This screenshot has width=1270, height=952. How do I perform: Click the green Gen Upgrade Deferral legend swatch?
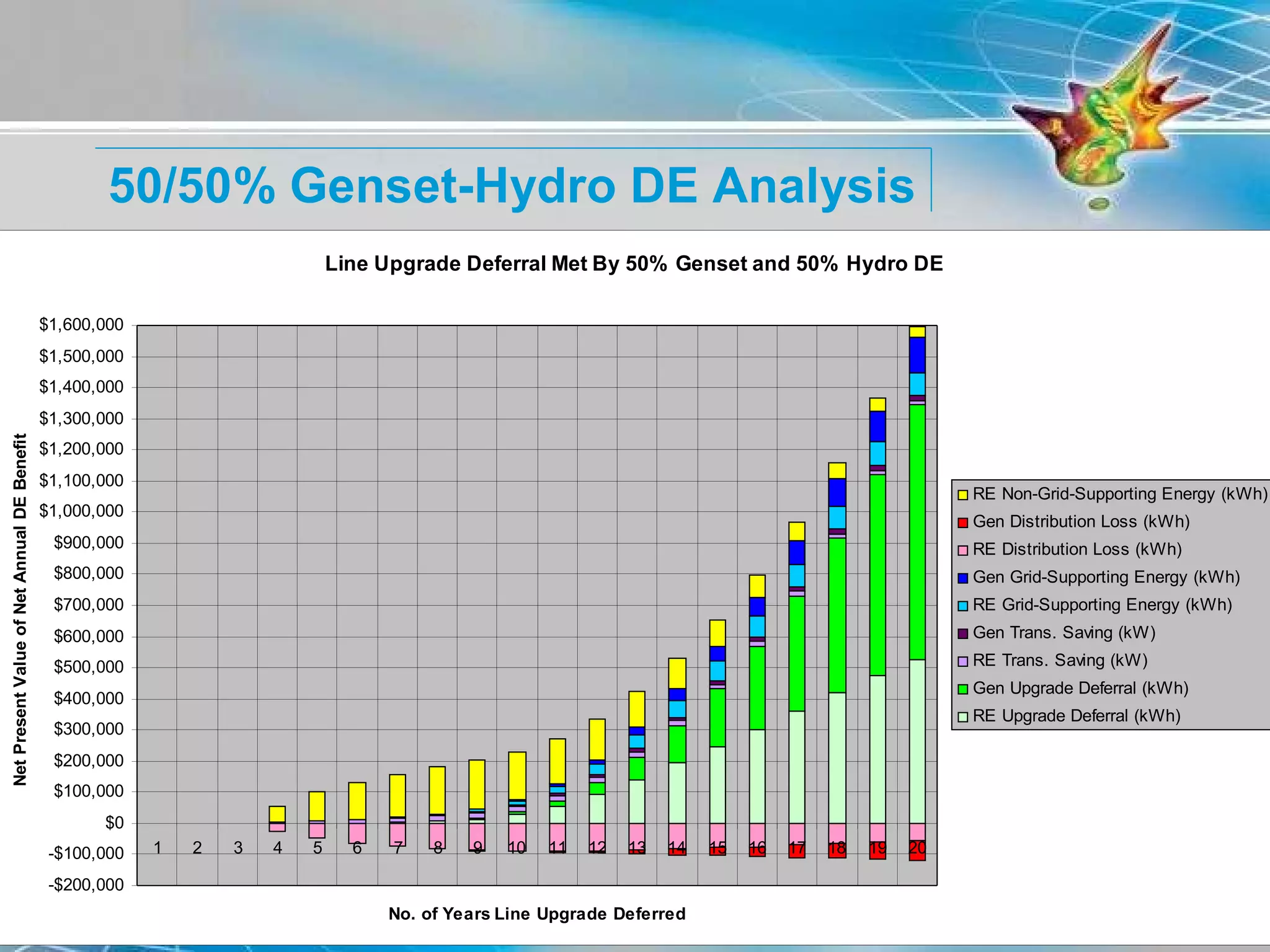pos(962,689)
